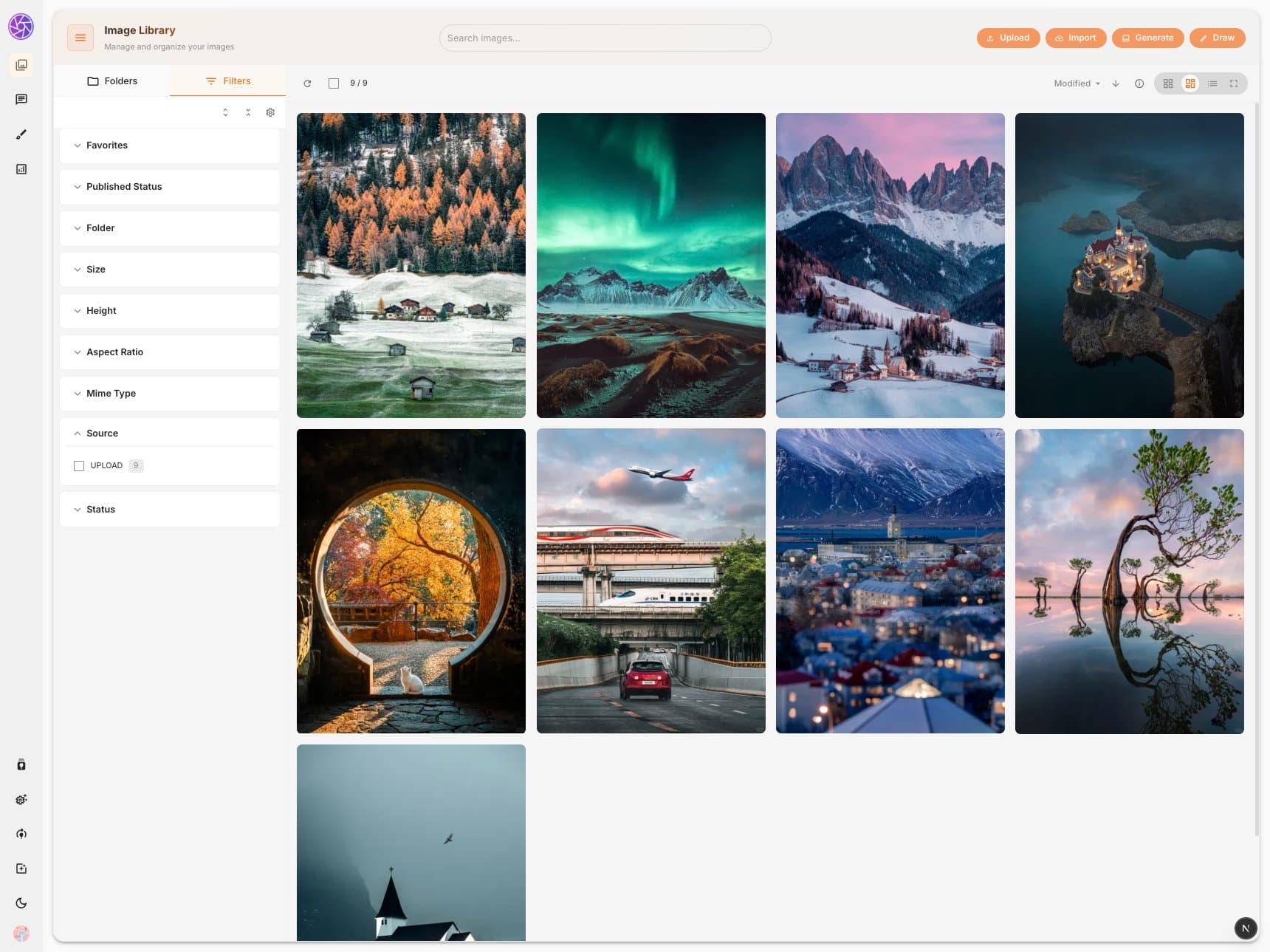Viewport: 1270px width, 952px height.
Task: Focus the Search images field
Action: click(x=605, y=38)
